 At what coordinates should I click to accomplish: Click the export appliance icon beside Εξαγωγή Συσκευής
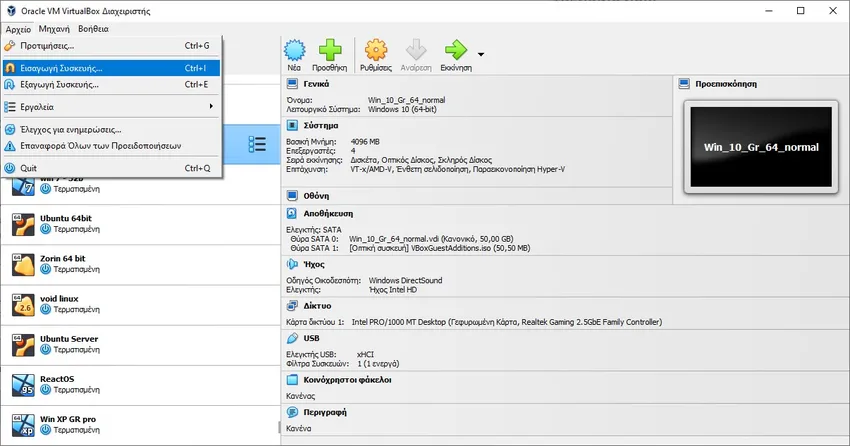click(10, 85)
